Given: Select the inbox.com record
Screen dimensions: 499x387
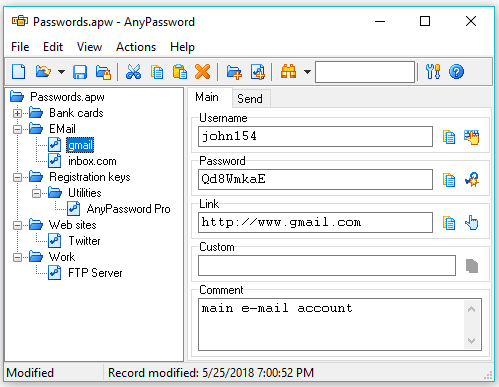Looking at the screenshot, I should coord(92,161).
